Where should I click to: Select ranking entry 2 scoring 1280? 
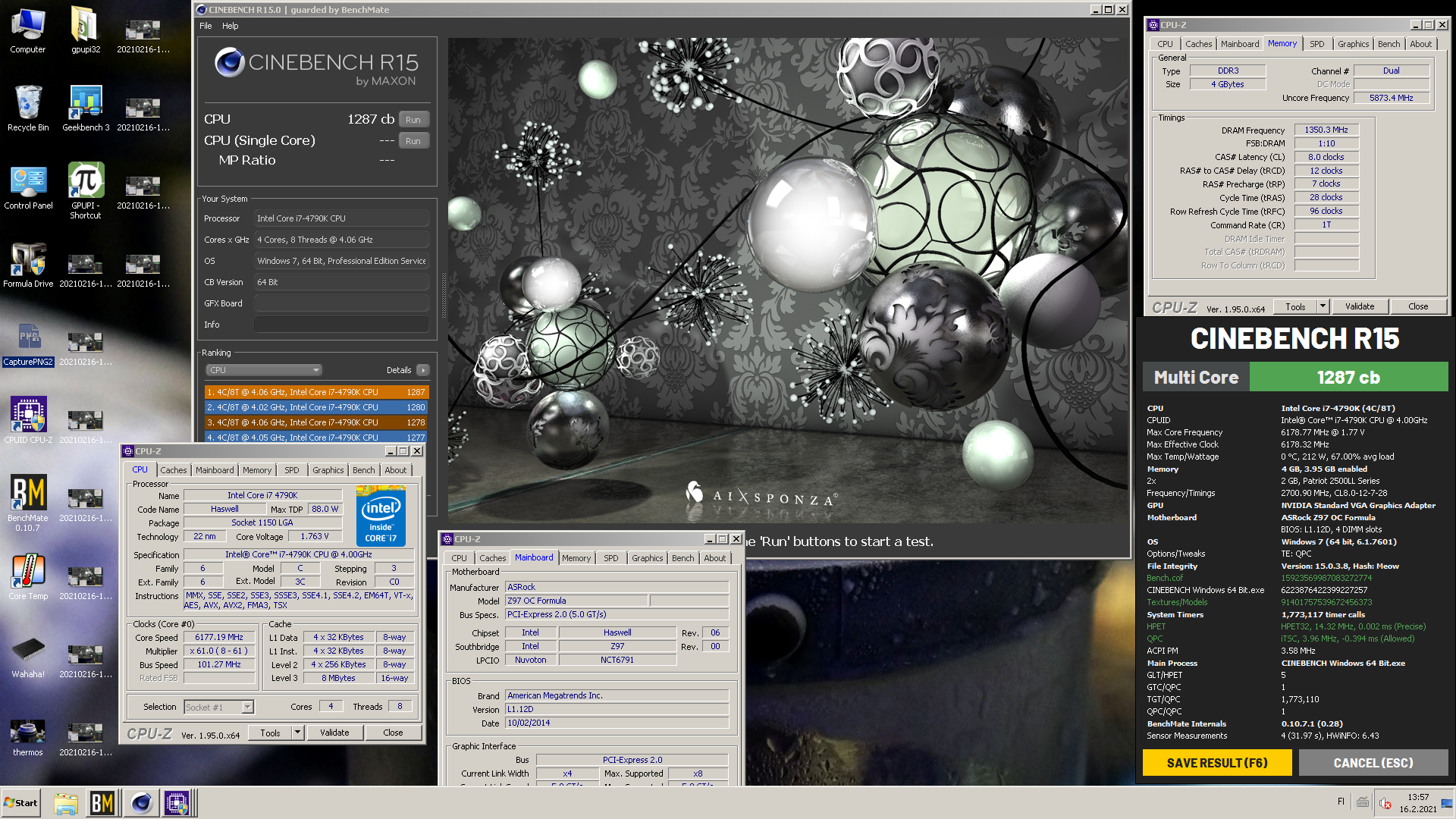click(x=316, y=407)
